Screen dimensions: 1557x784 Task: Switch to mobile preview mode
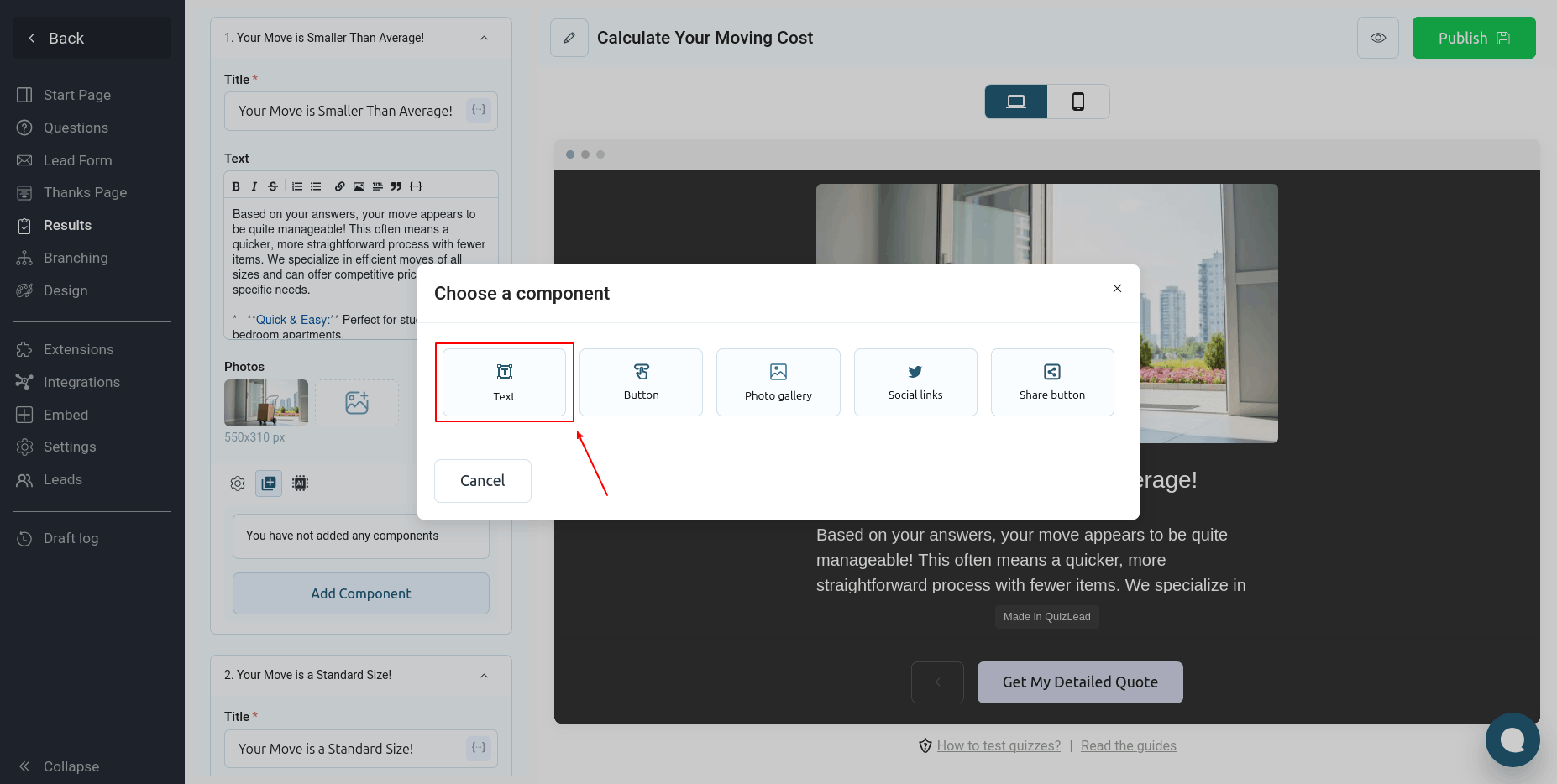click(x=1078, y=102)
